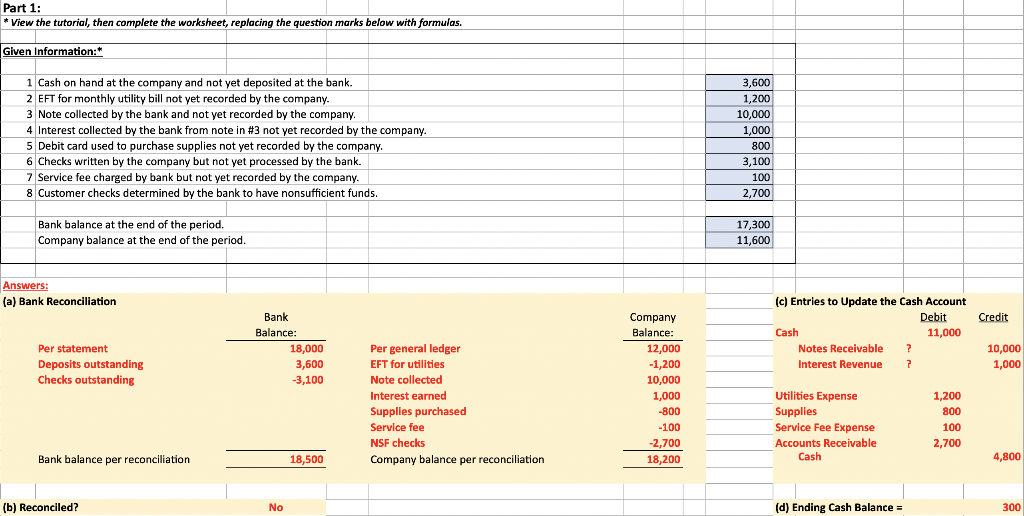The height and width of the screenshot is (516, 1024).
Task: Click '(c) Entries to Update the Cash Account' heading
Action: (x=870, y=301)
